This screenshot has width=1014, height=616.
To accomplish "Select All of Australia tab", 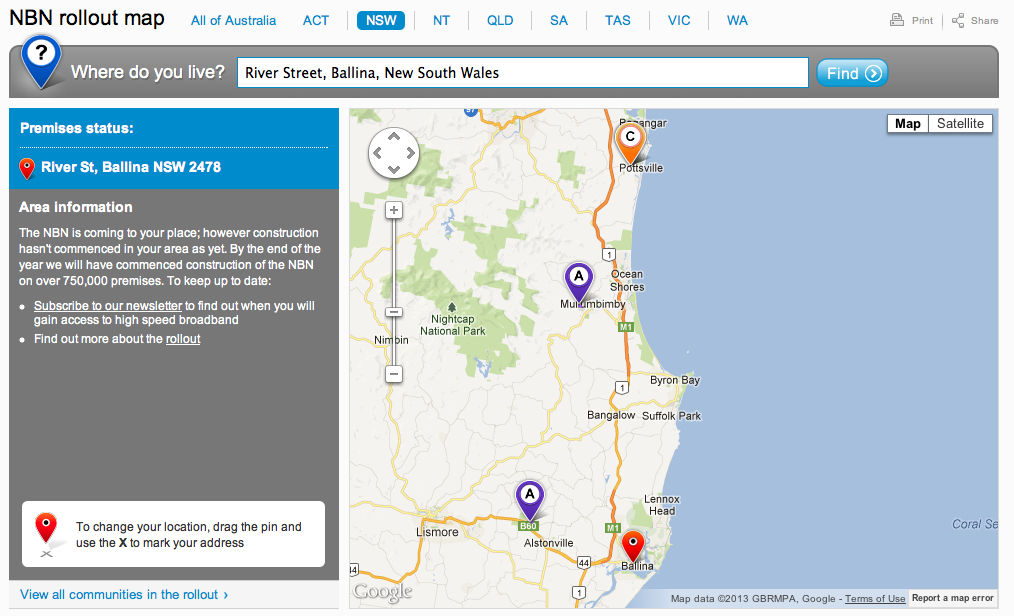I will pos(233,21).
